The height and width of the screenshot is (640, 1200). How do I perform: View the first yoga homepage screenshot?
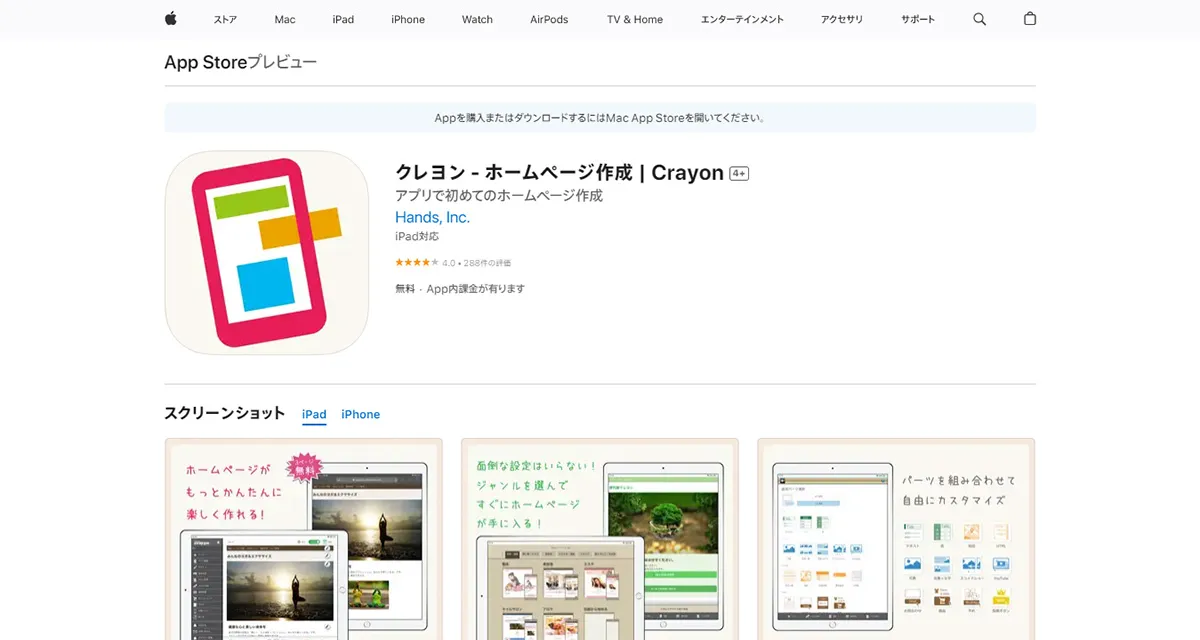303,538
